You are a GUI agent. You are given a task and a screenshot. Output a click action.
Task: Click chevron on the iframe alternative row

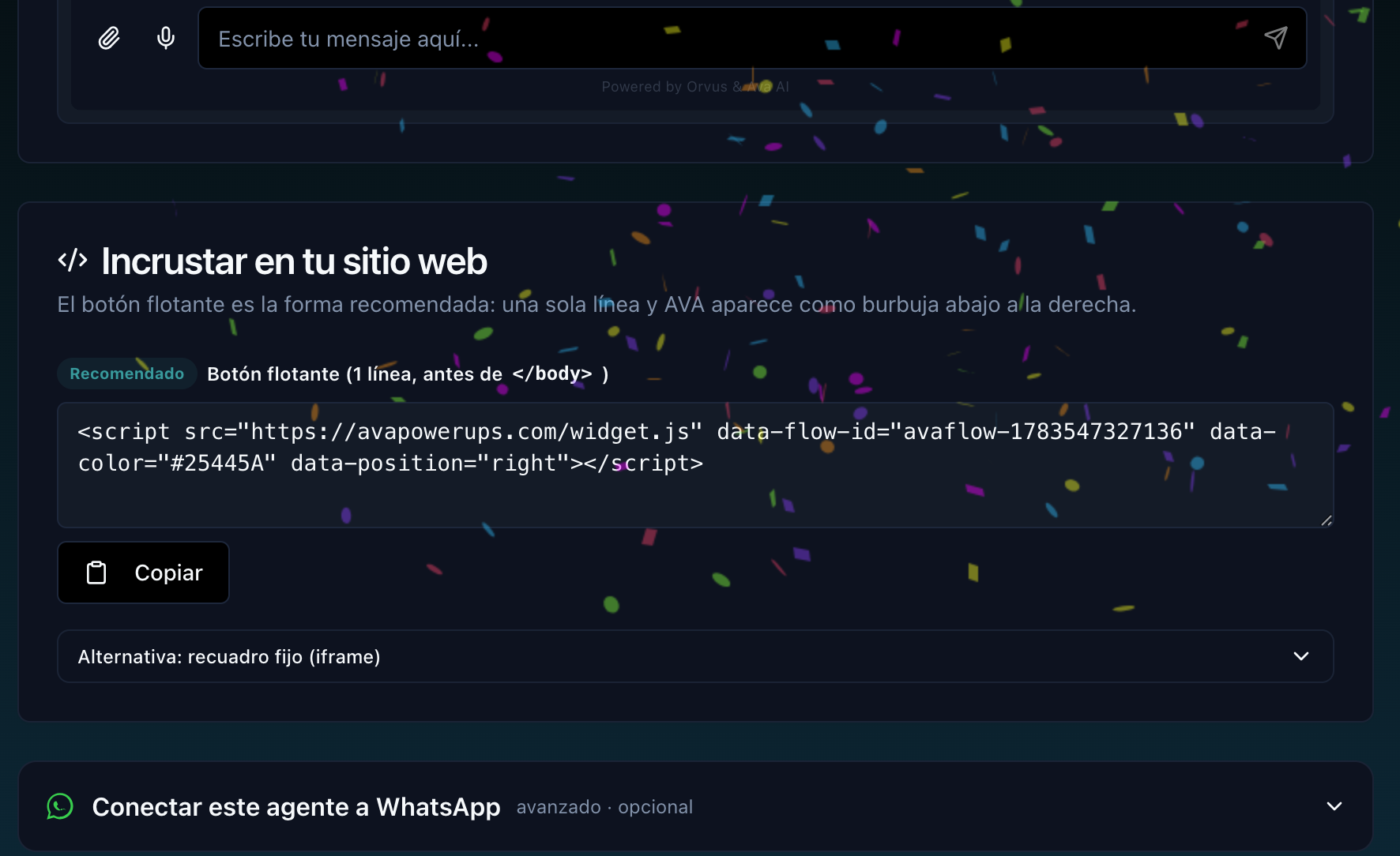point(1301,656)
